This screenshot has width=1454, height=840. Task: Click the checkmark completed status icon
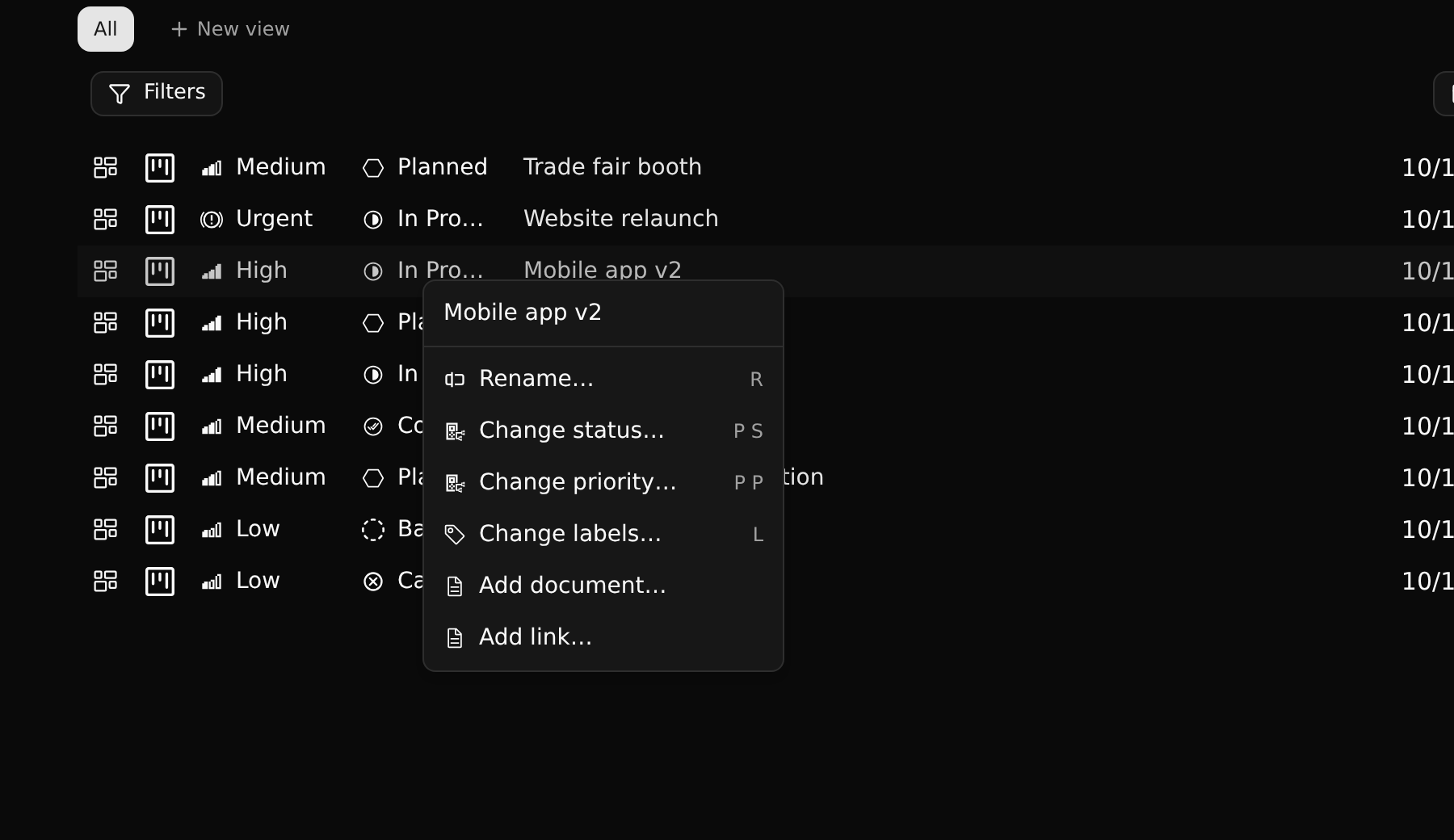(x=373, y=426)
